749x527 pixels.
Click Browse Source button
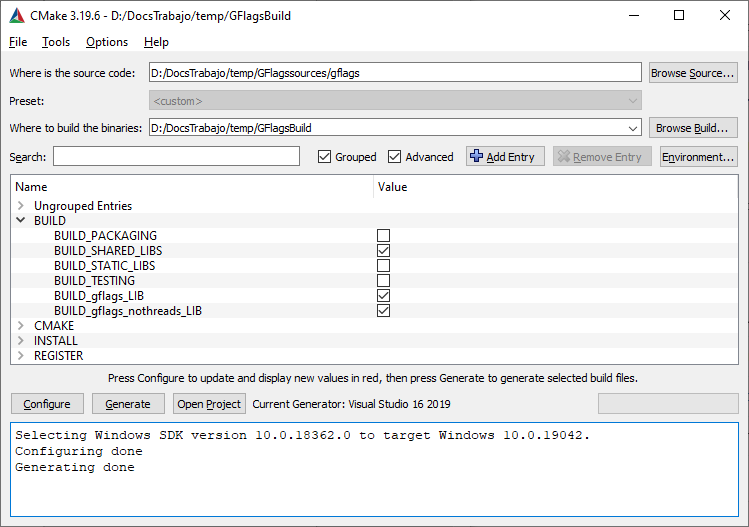click(693, 73)
